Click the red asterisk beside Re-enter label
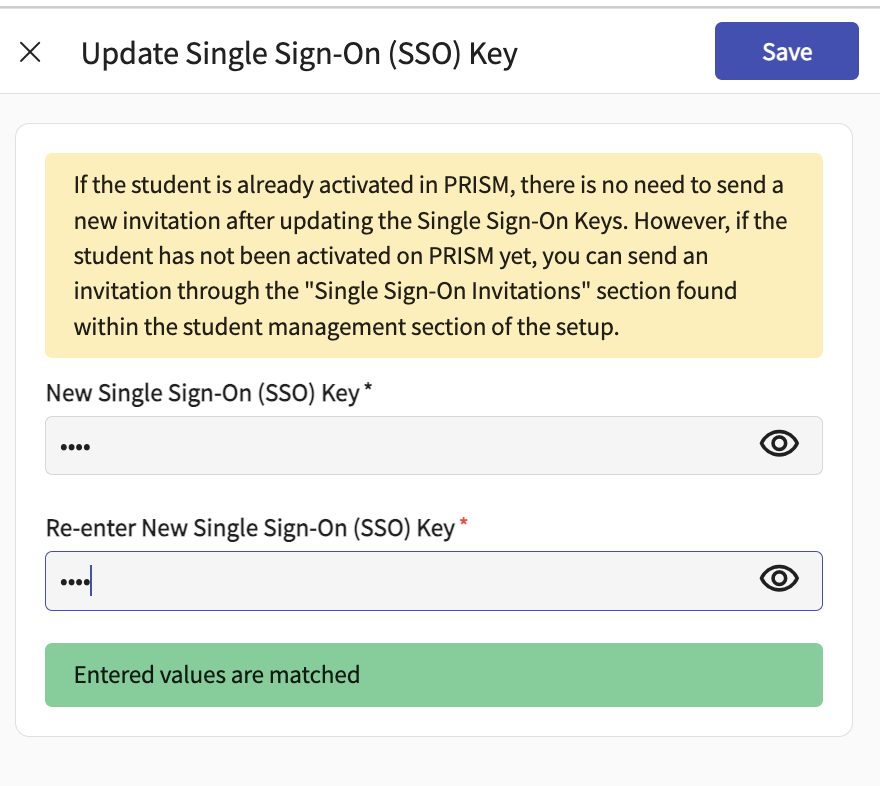880x786 pixels. 463,525
